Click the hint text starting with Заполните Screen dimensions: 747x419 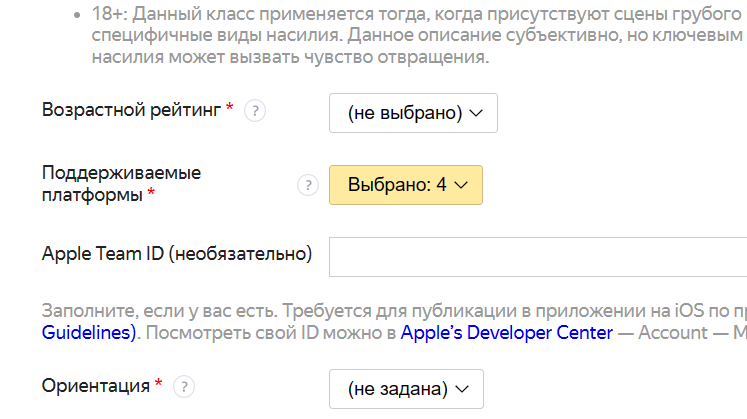click(x=394, y=321)
